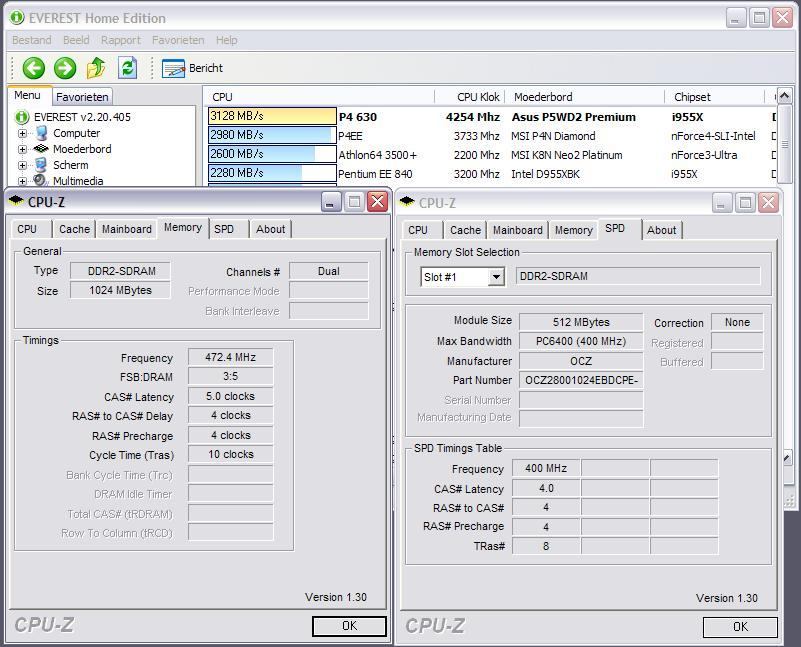Refresh the EVEREST page with the reload icon
Screen dimensions: 801x647
pos(128,68)
